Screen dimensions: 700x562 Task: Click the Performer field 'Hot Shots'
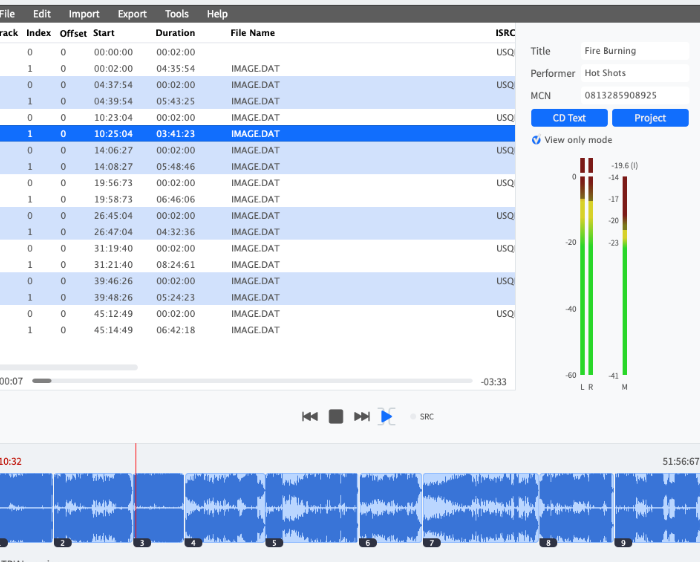634,73
